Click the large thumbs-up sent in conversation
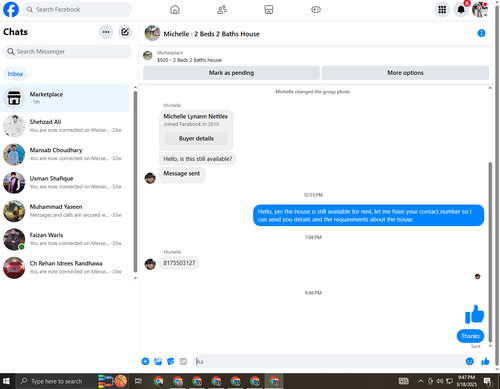The image size is (500, 389). coord(474,314)
